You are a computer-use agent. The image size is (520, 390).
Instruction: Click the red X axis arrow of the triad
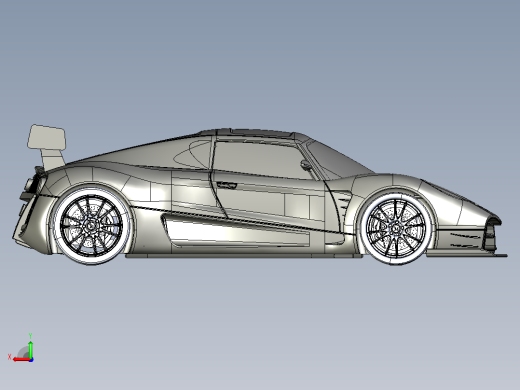tap(21, 360)
